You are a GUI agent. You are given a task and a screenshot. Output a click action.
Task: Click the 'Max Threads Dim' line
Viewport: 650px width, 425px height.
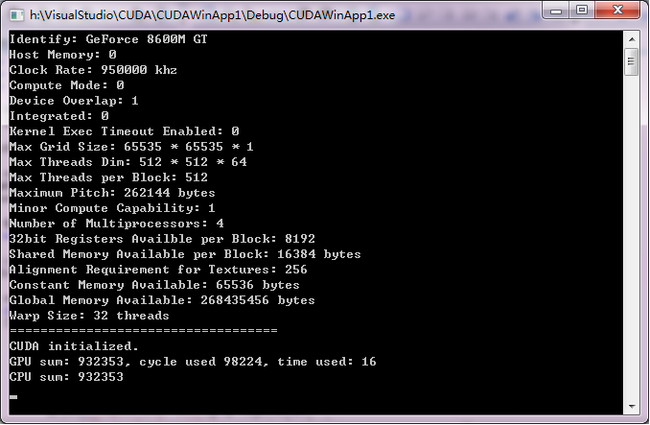click(x=128, y=162)
